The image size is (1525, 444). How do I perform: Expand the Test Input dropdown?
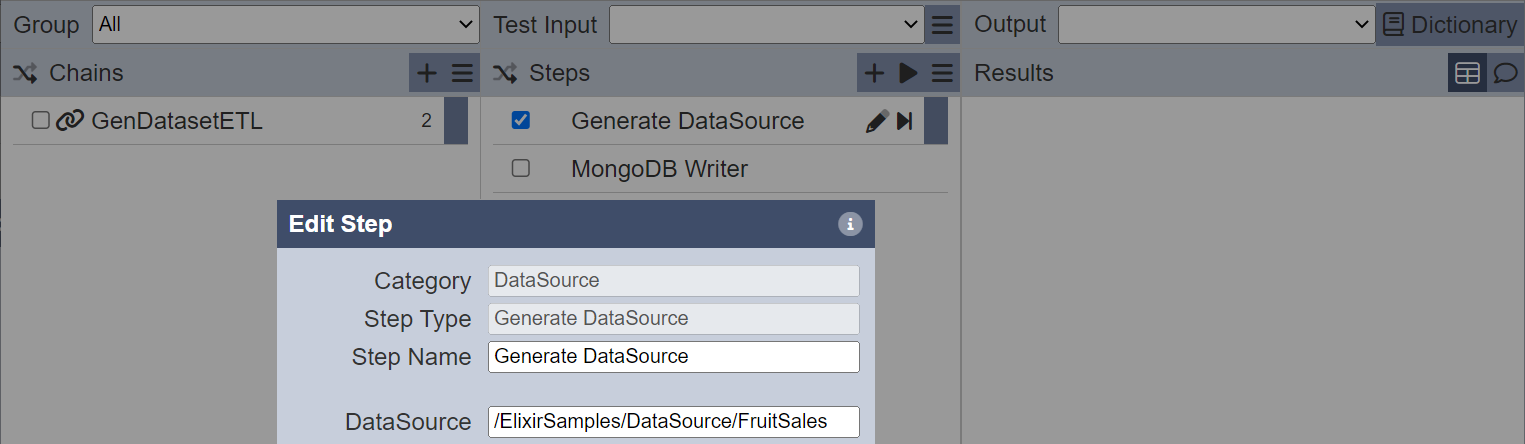pyautogui.click(x=767, y=24)
